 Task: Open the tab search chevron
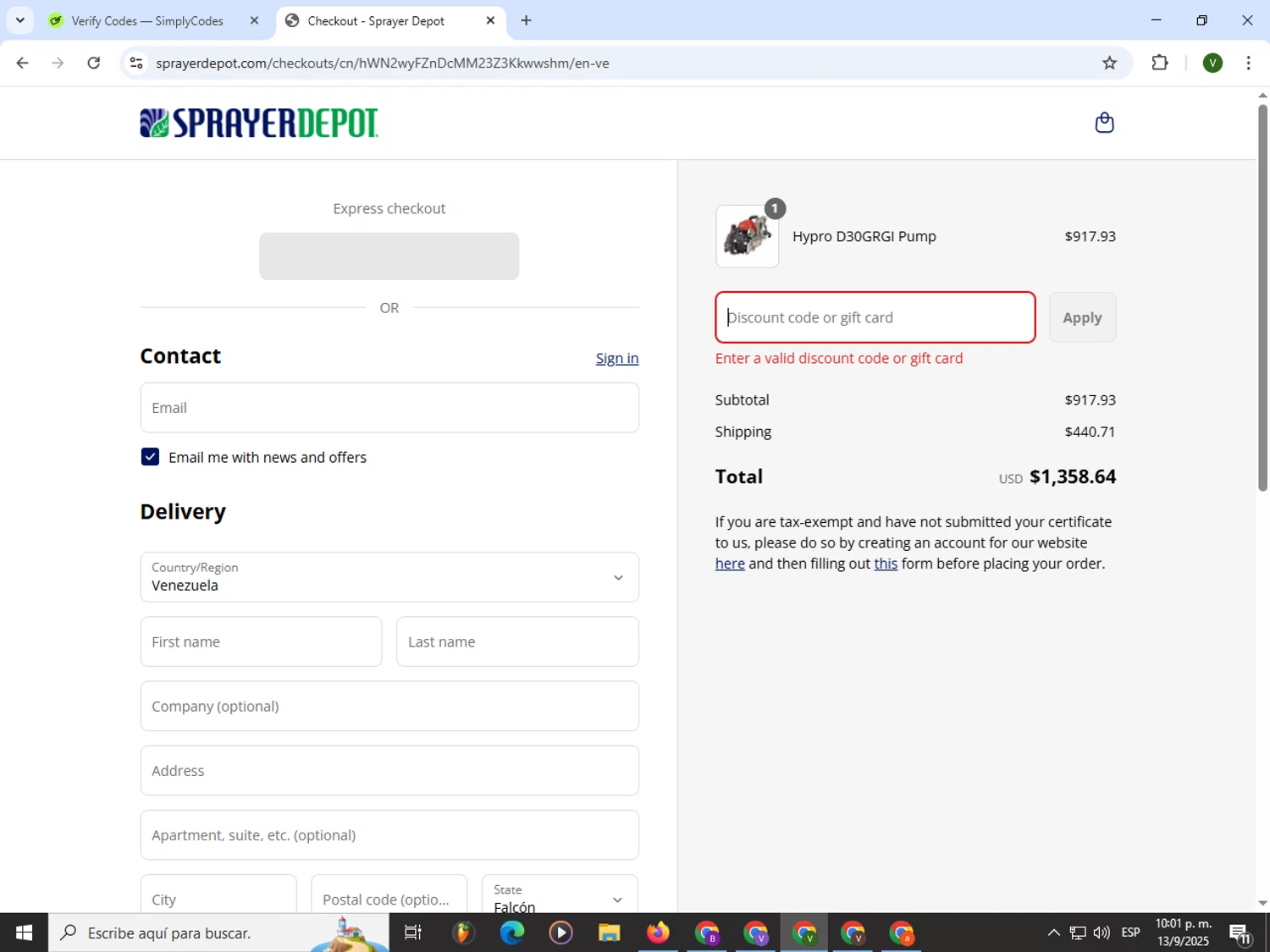[x=19, y=20]
